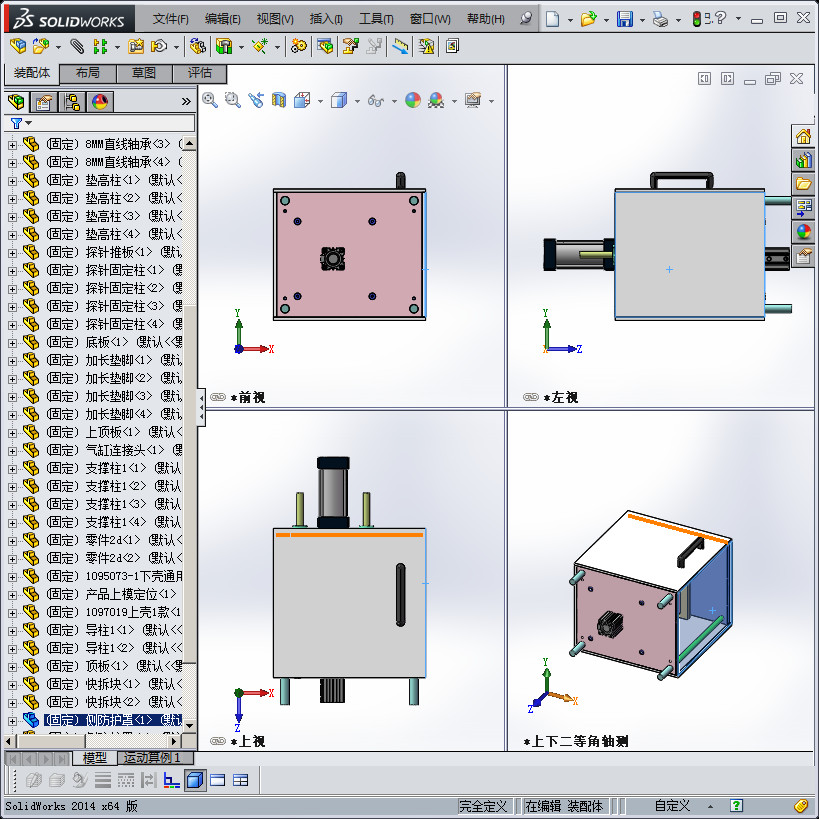The width and height of the screenshot is (819, 819).
Task: Open the 插入(I) menu
Action: point(326,19)
